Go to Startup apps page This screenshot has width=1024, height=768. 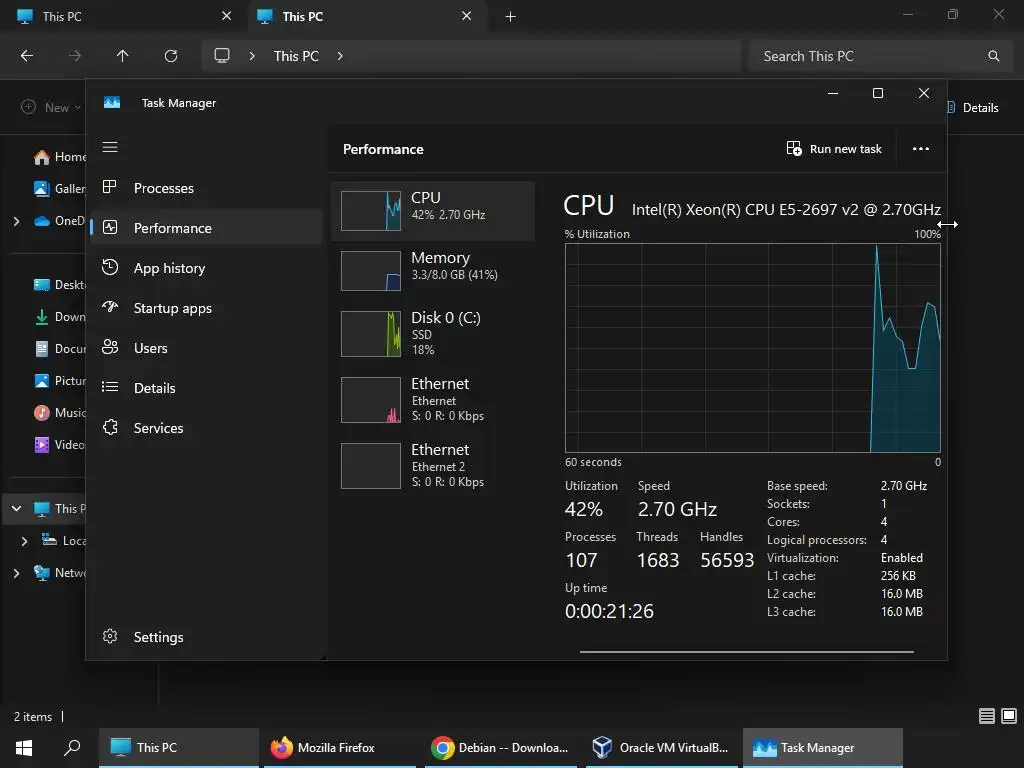pyautogui.click(x=206, y=308)
